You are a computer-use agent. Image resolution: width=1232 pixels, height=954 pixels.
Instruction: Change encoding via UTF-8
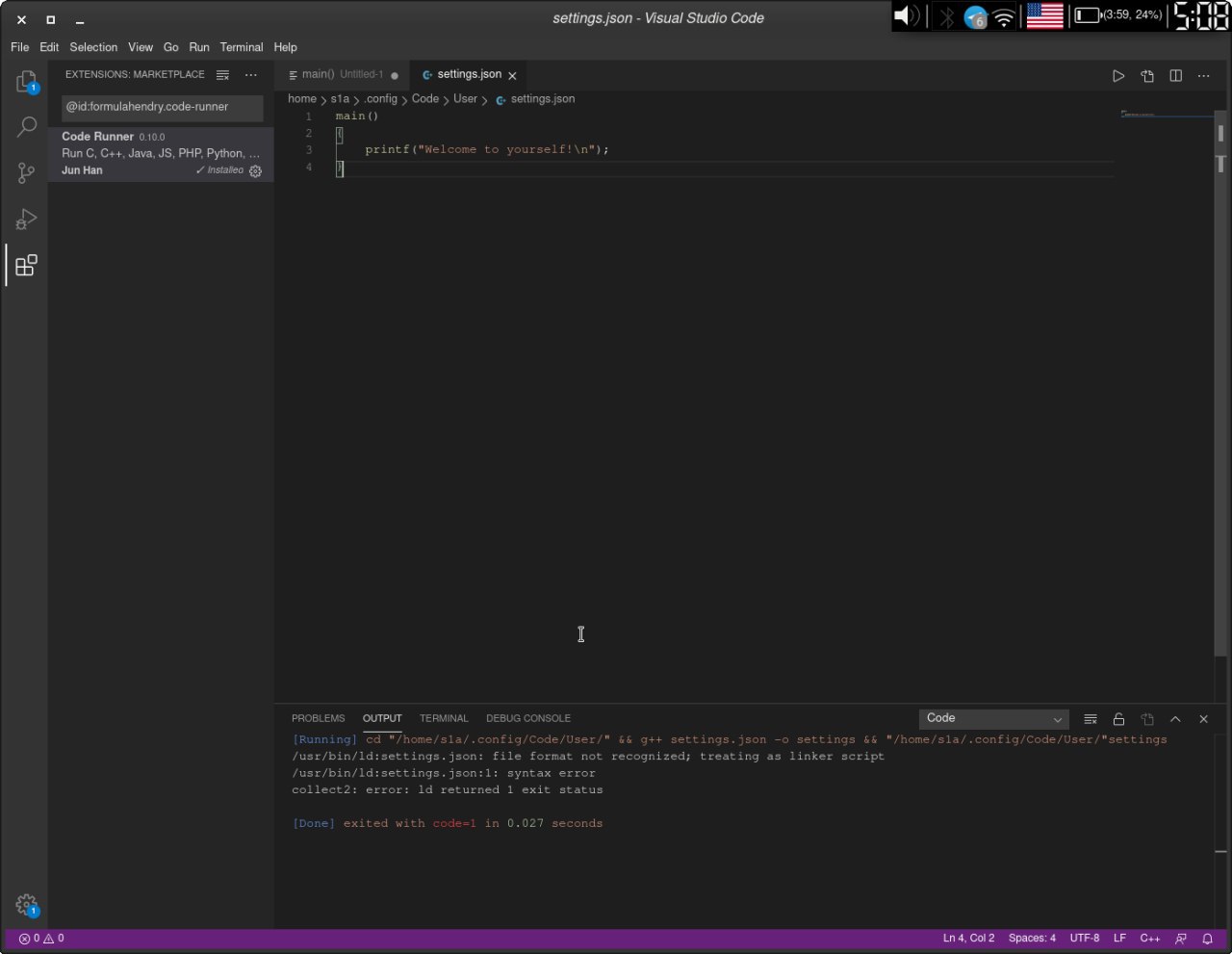coord(1085,939)
